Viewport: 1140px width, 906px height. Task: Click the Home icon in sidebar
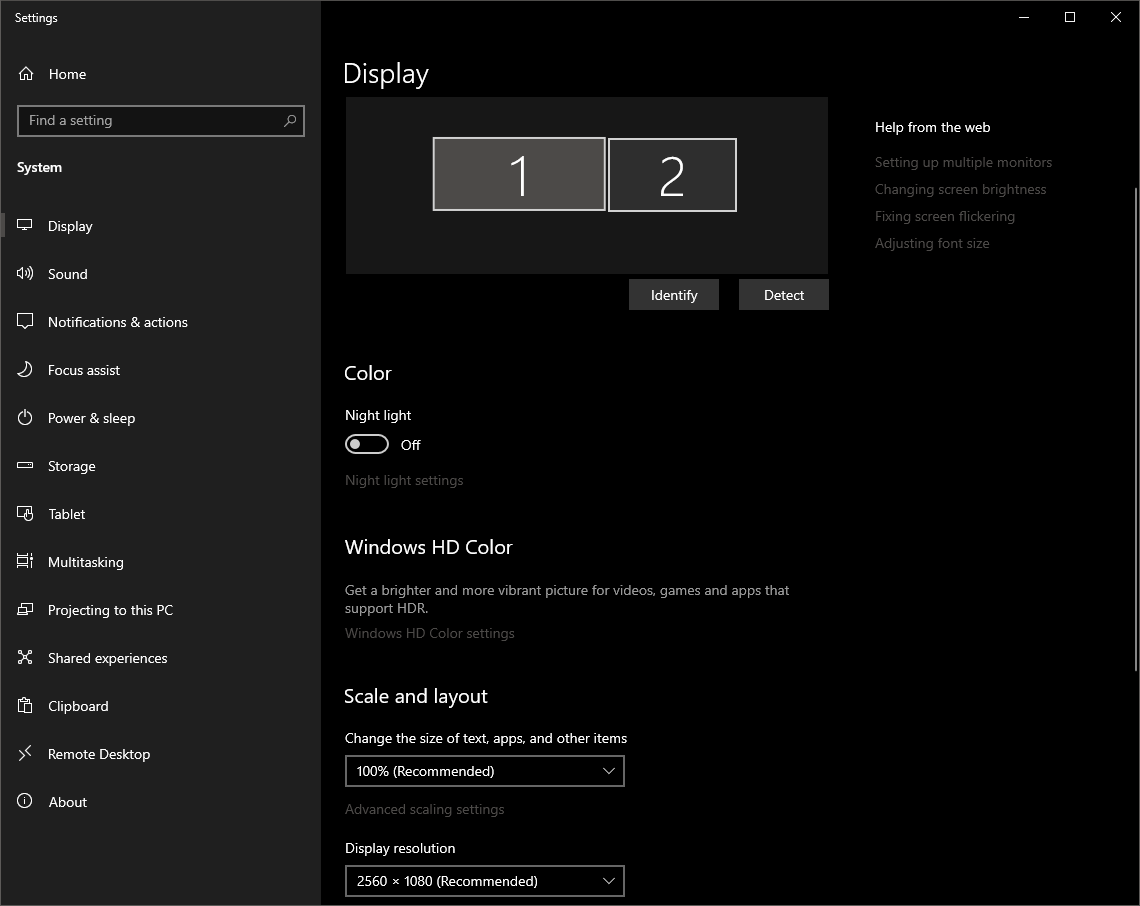point(26,74)
